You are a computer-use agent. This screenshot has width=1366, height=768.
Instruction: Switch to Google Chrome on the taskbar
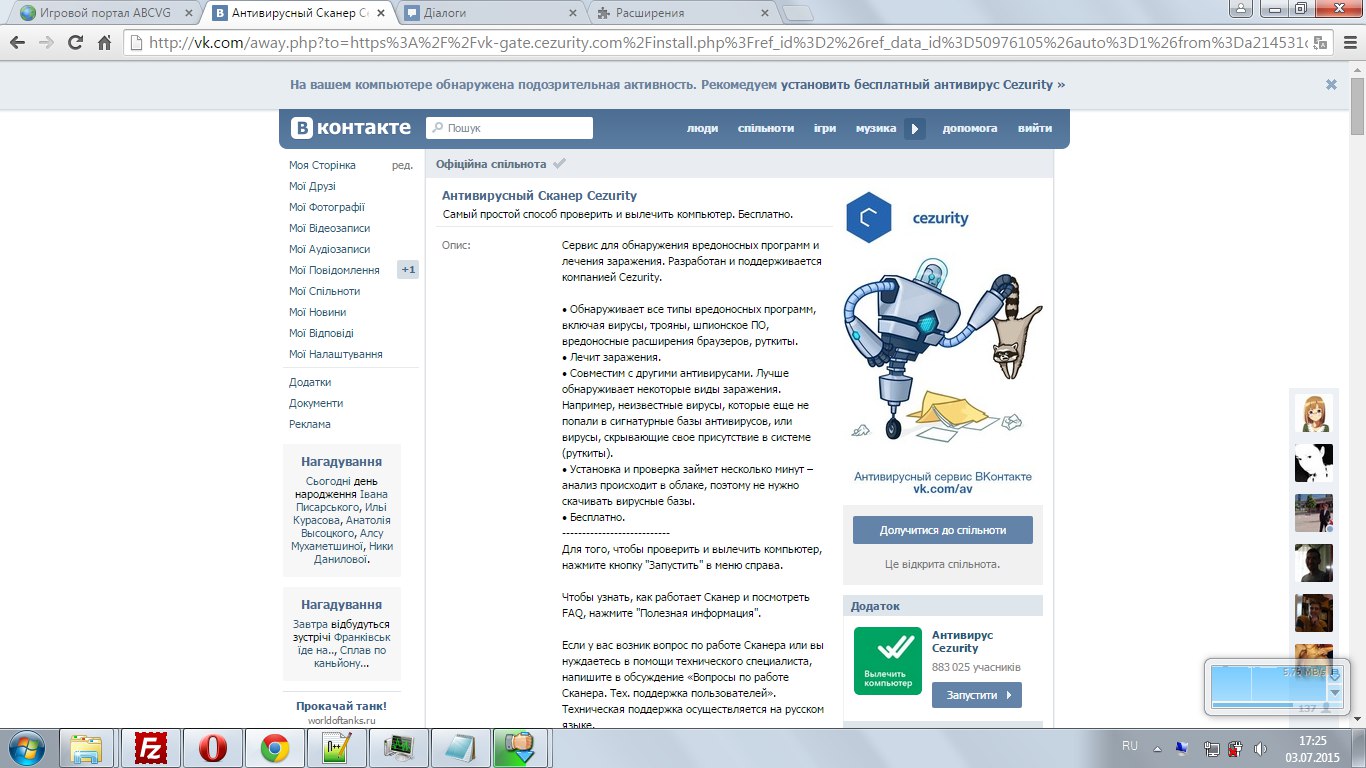[276, 748]
